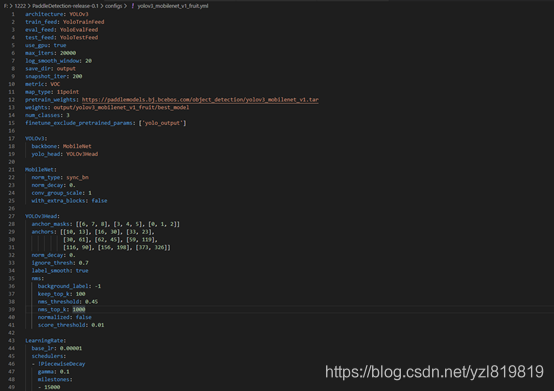Click the weights path 'output/yolov3_mobilenet_v1_fruit/best_model'
The image size is (554, 391).
121,107
